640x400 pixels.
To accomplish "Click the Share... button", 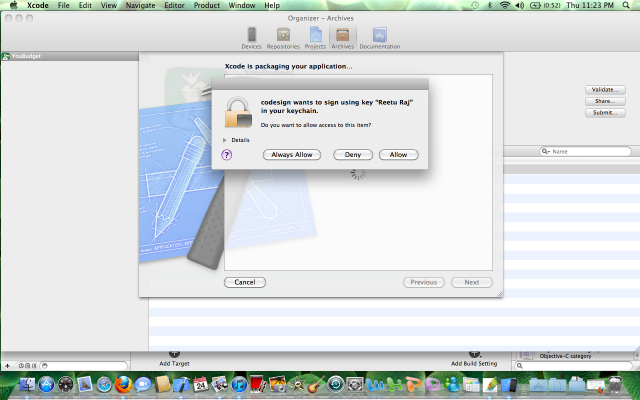I will (x=605, y=101).
